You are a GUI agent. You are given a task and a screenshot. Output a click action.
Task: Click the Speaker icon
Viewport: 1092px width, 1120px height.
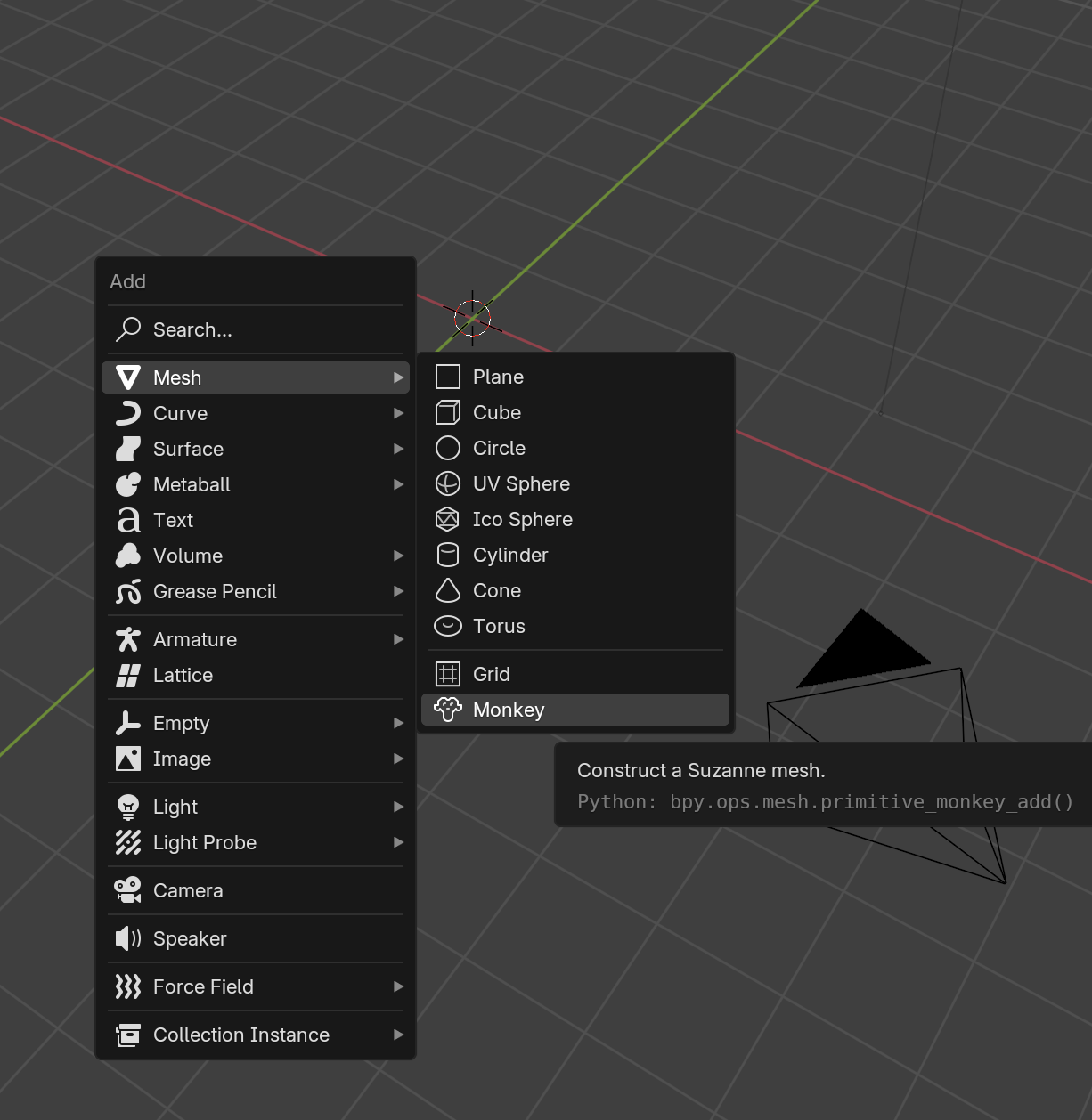point(128,938)
